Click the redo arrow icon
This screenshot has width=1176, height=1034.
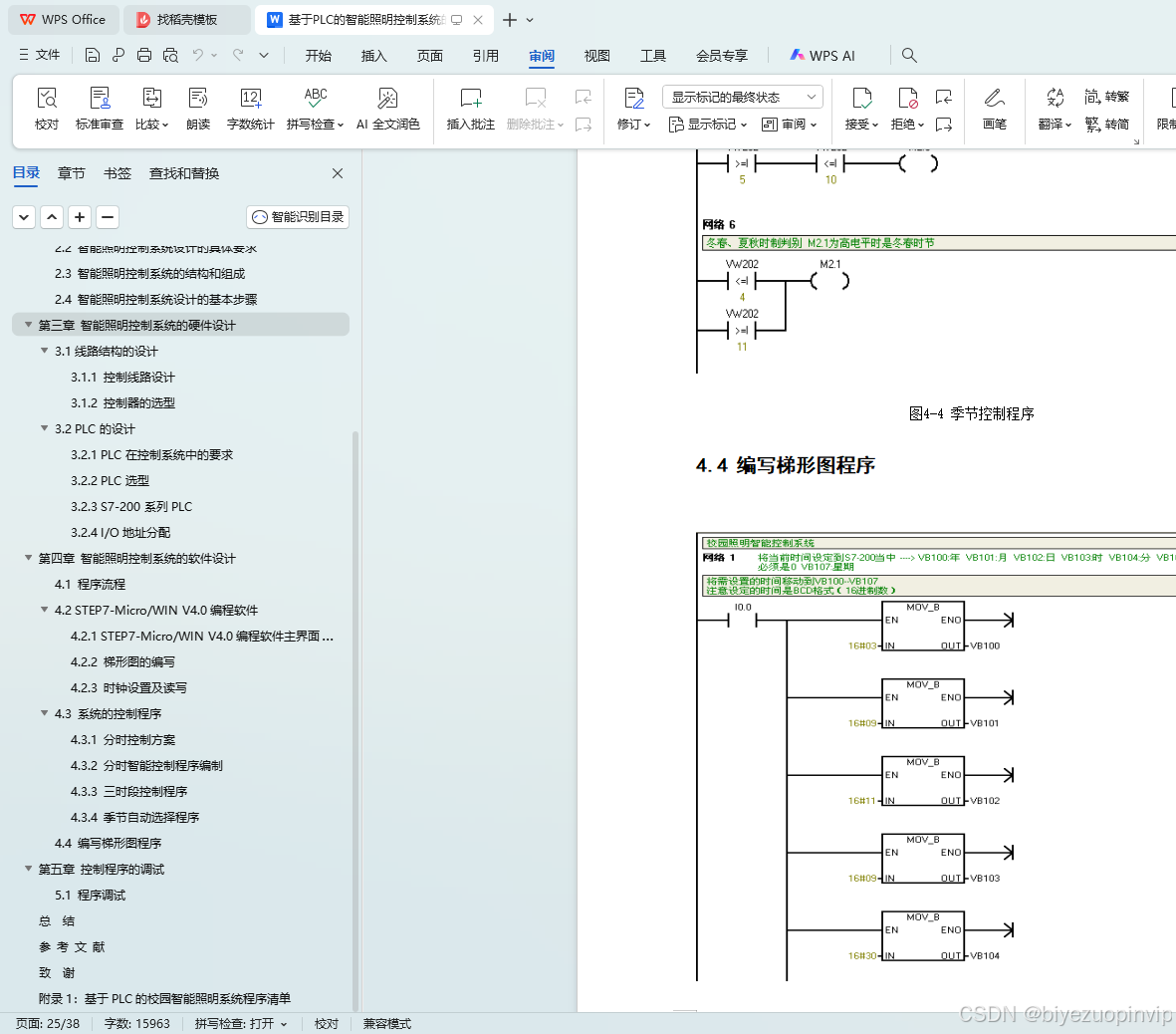pos(238,55)
